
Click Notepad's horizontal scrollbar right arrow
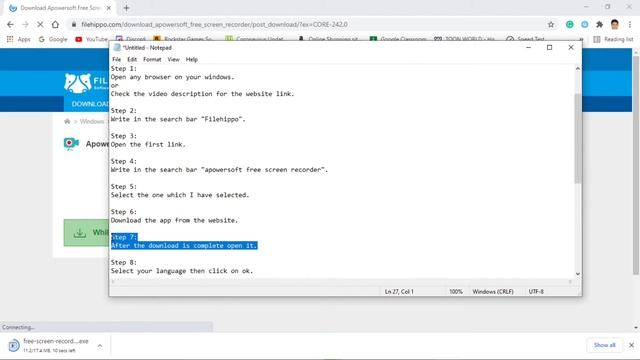pos(570,282)
